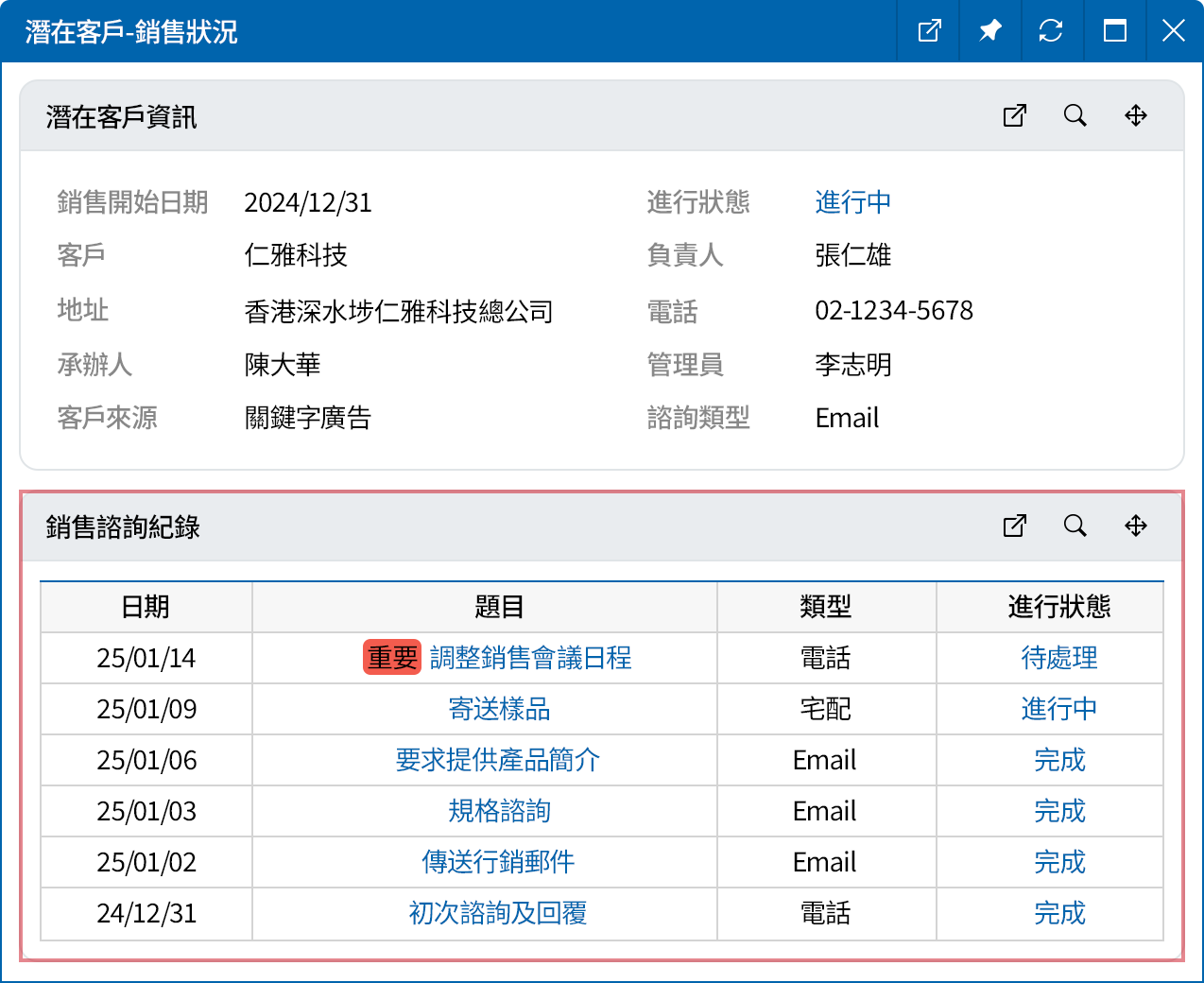The height and width of the screenshot is (983, 1204).
Task: Open 銷售諮詢紀錄 panel in external view
Action: point(1014,526)
